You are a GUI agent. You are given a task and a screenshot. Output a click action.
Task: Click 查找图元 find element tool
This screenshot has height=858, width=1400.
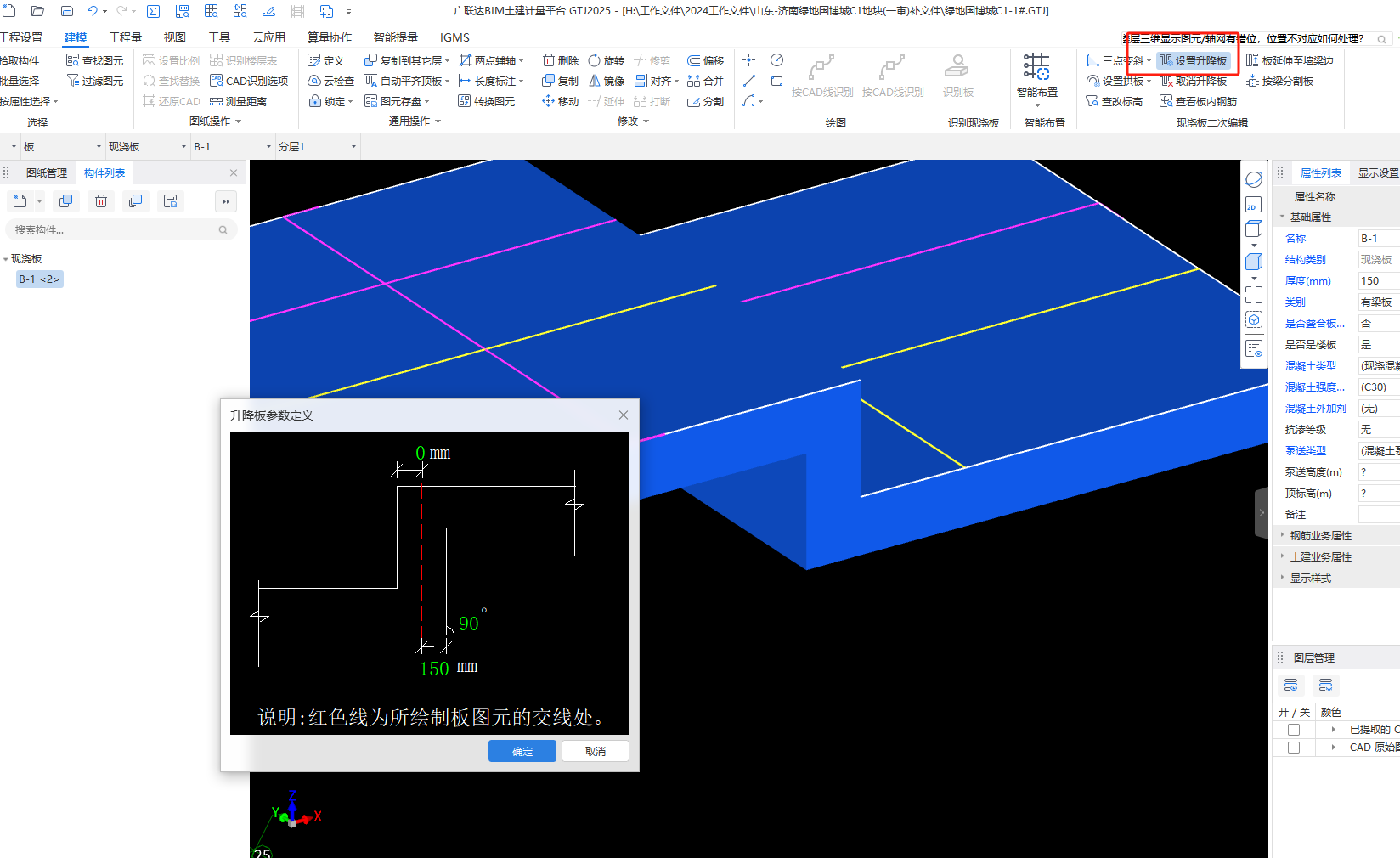coord(95,60)
